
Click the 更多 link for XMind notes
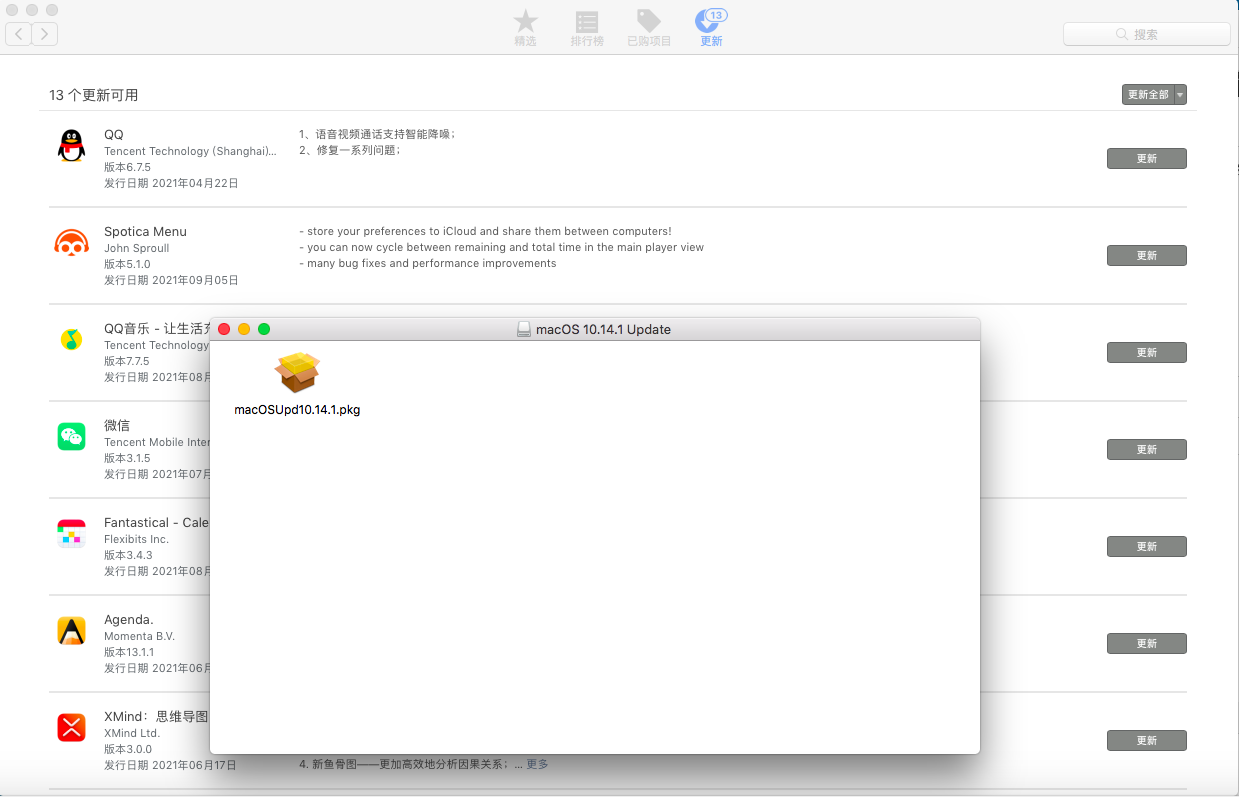pyautogui.click(x=537, y=764)
